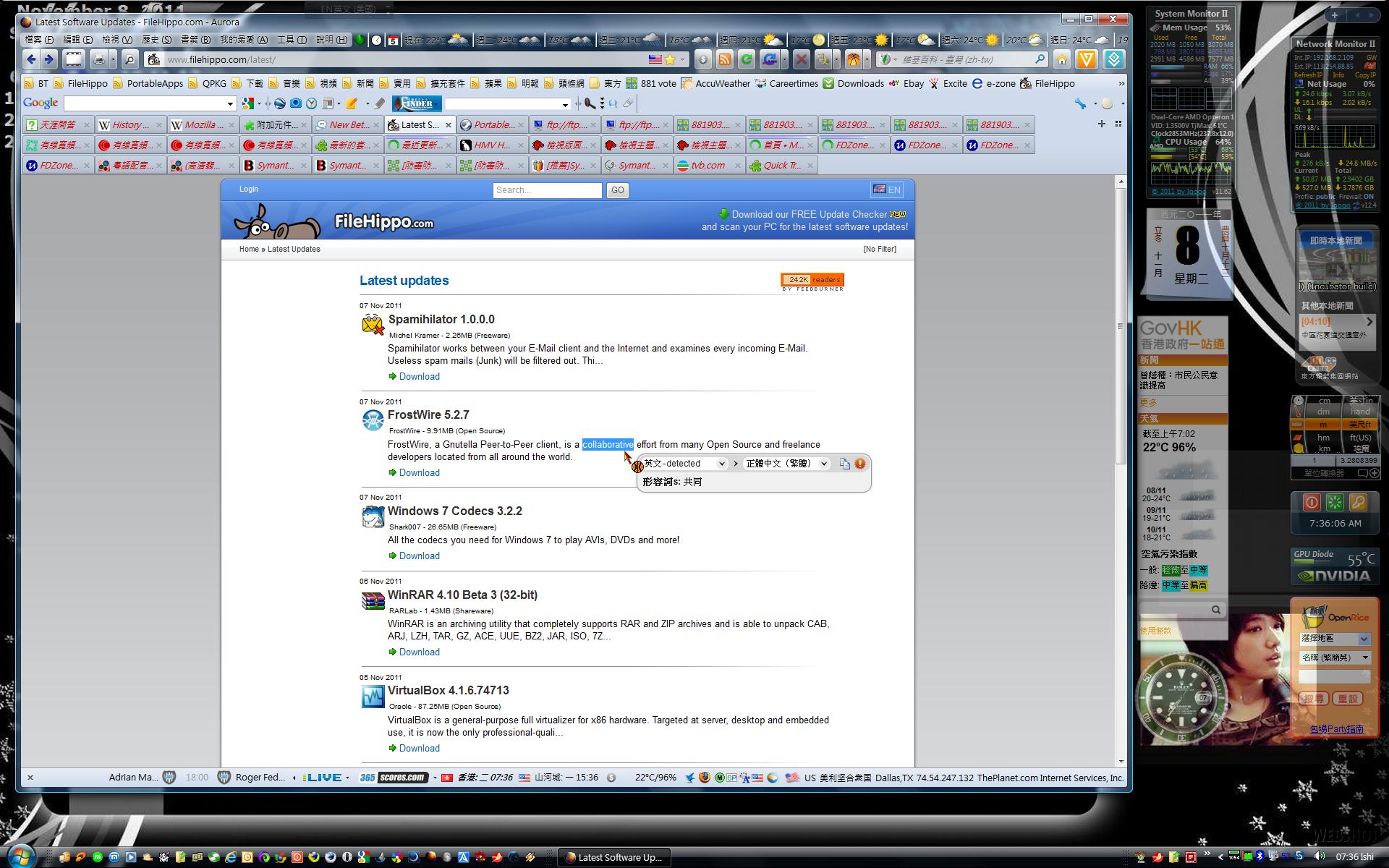Click OpenRice 搜尋 button
This screenshot has height=868, width=1389.
[1314, 699]
